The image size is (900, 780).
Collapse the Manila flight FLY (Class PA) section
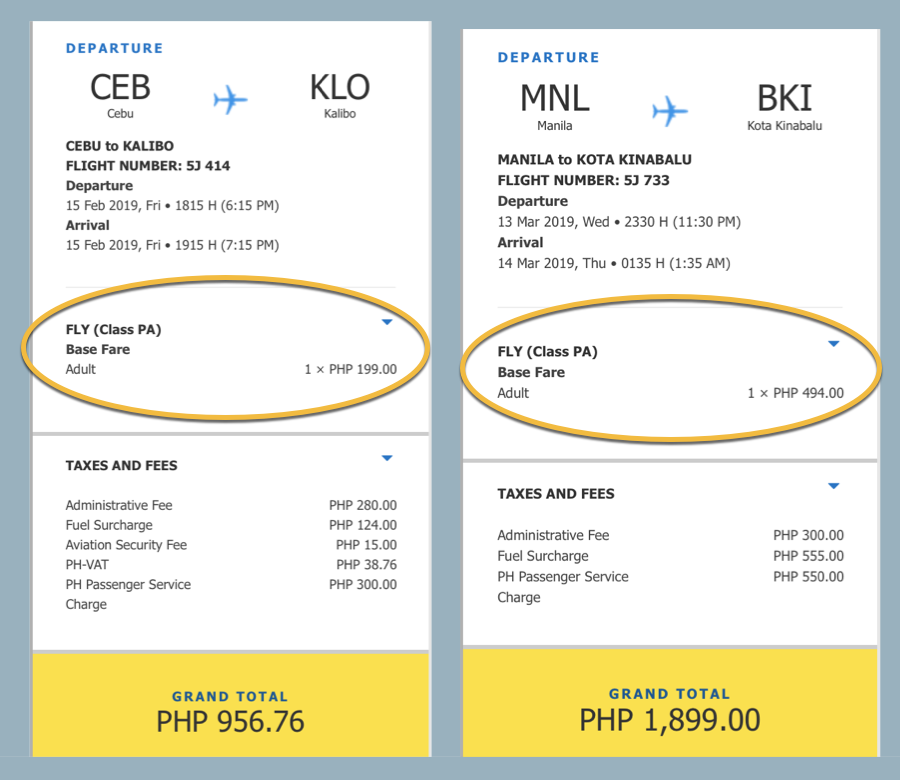(833, 344)
